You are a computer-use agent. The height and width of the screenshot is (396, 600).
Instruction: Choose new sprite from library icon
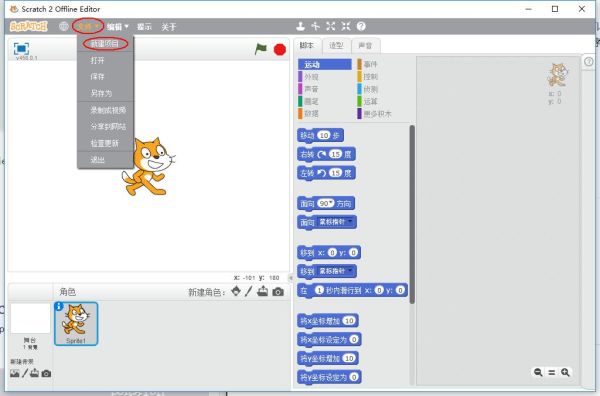[236, 292]
